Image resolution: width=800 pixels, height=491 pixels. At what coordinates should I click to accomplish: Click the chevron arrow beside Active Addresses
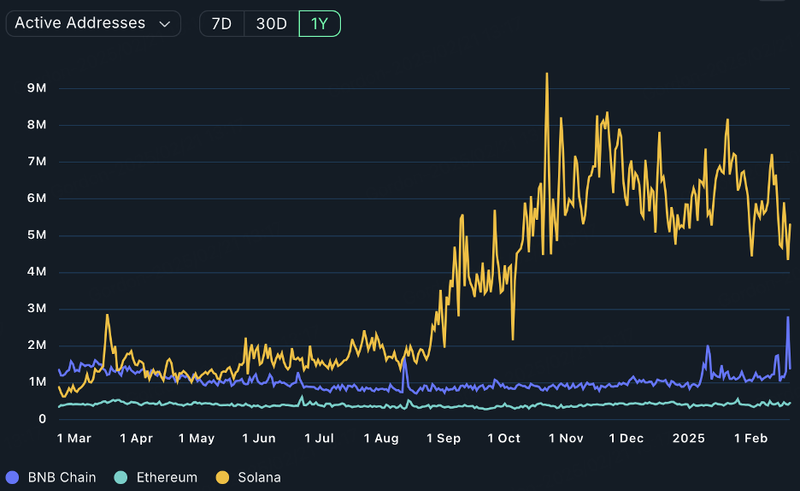point(164,24)
